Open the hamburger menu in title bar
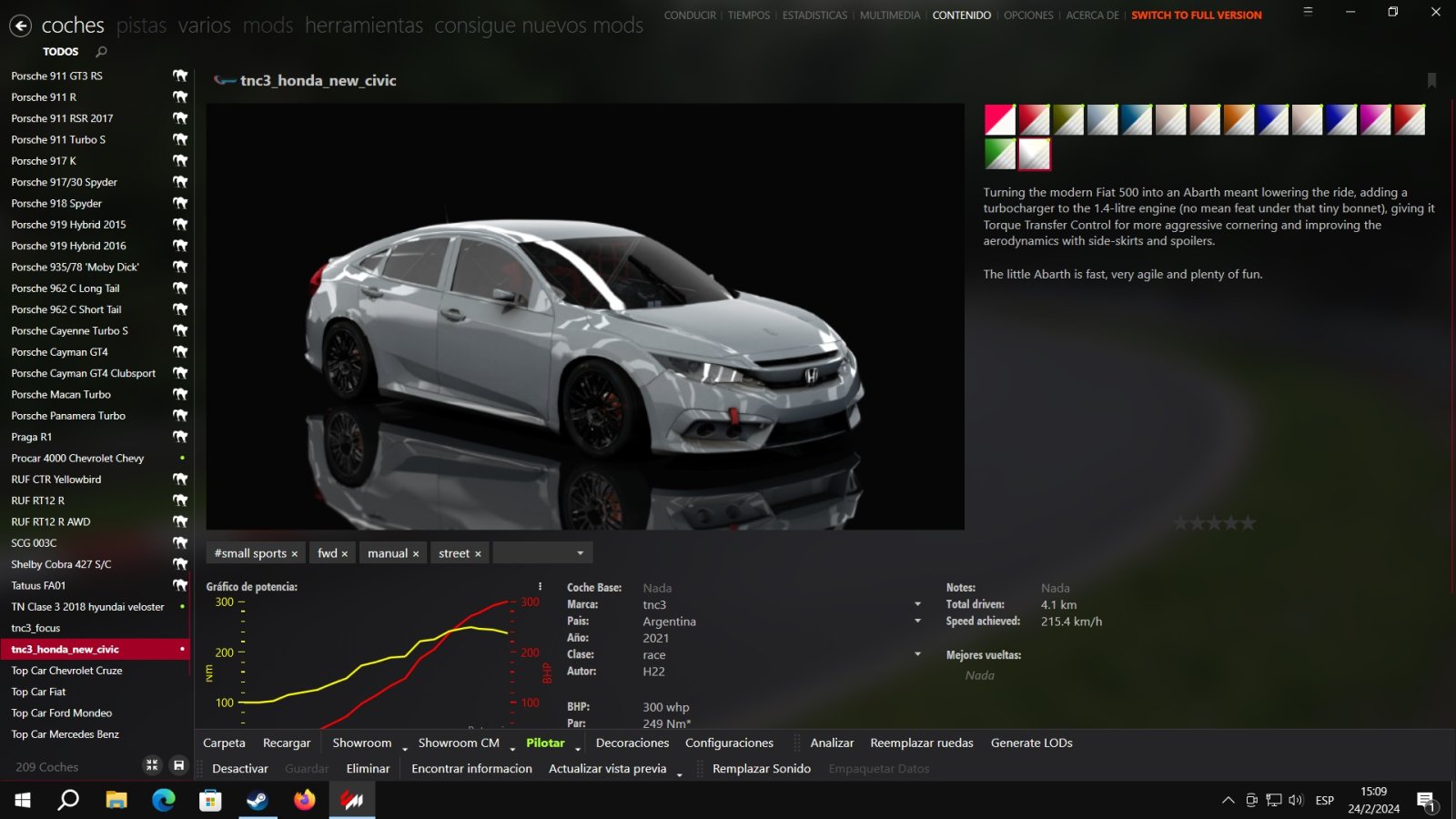 point(1308,12)
